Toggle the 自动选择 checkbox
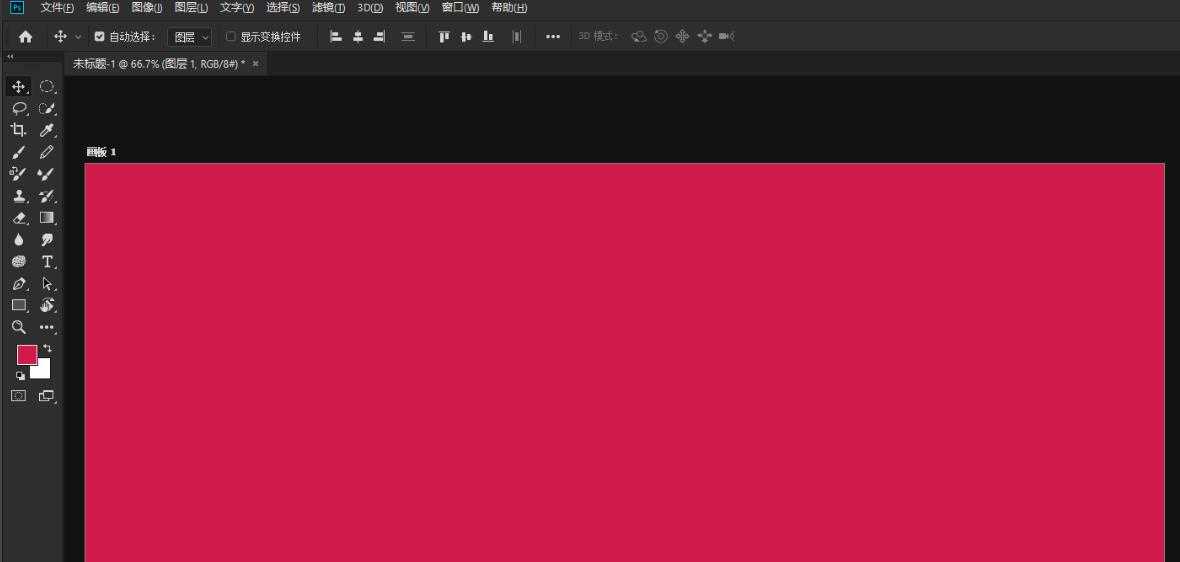The image size is (1180, 562). [x=99, y=37]
